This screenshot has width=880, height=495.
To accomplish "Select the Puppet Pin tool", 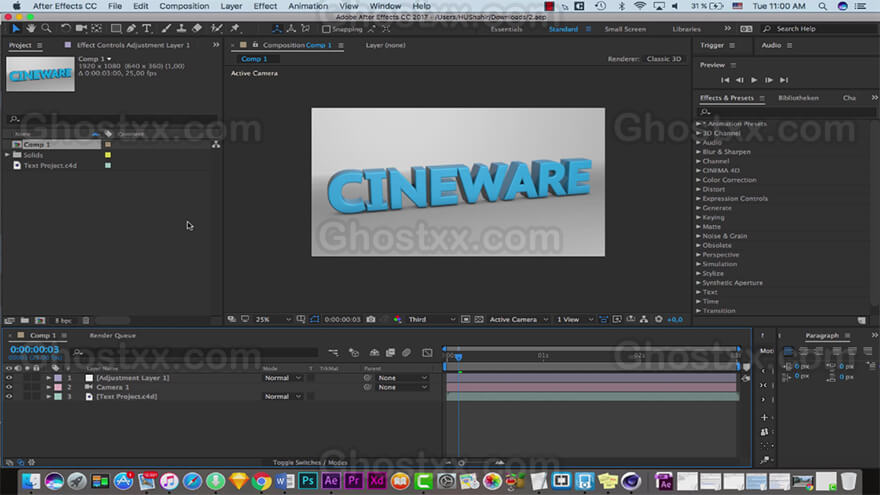I will pos(235,28).
